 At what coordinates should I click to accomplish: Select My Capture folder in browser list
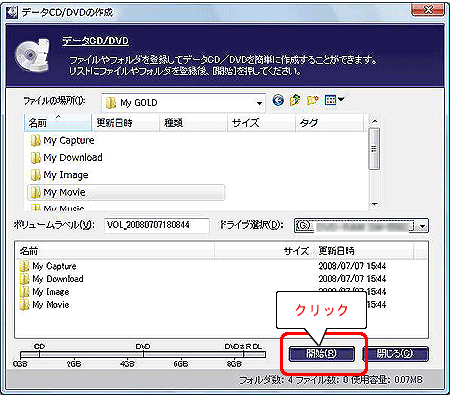coord(63,141)
